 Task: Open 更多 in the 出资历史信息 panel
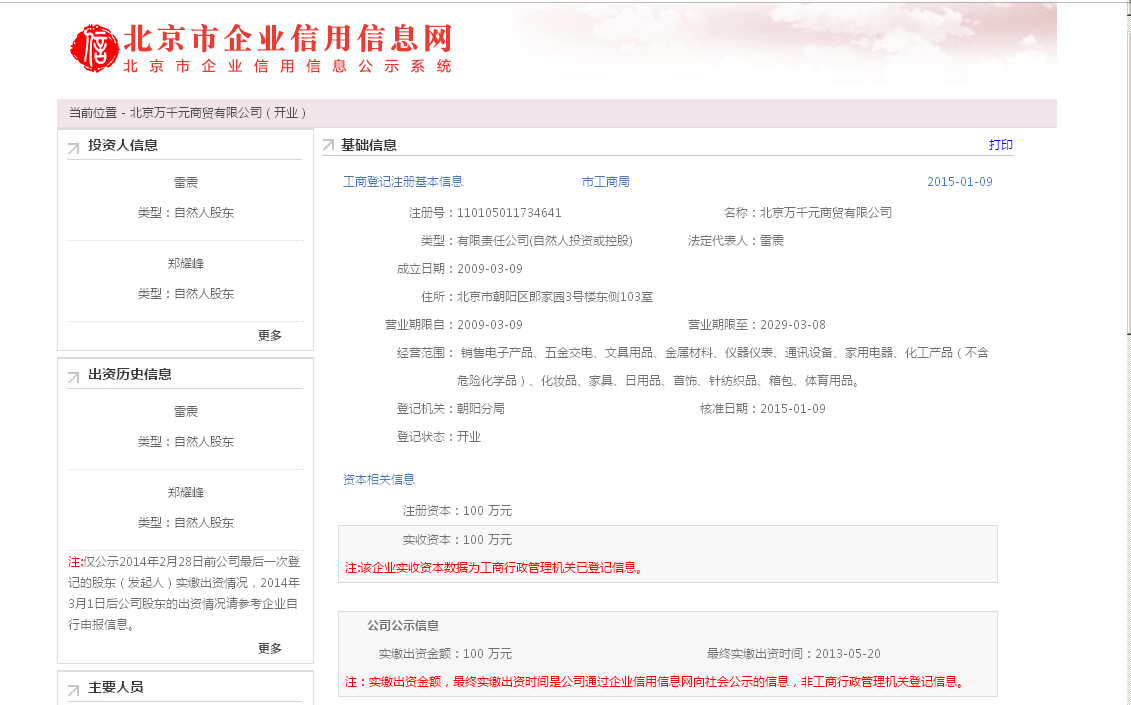pyautogui.click(x=270, y=648)
